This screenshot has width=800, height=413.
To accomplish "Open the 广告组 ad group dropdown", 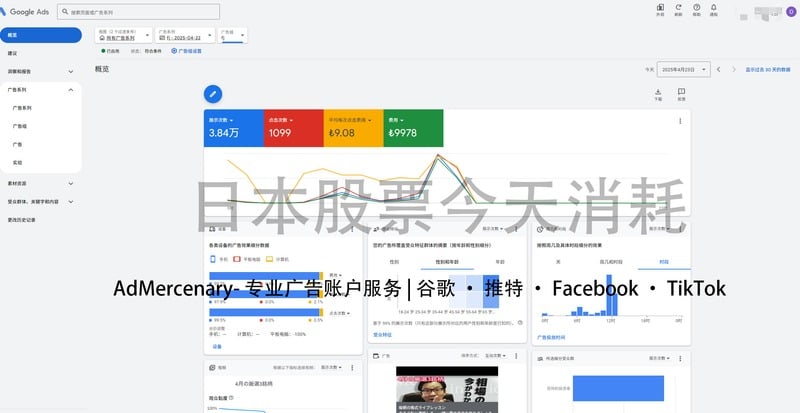I will (x=233, y=35).
